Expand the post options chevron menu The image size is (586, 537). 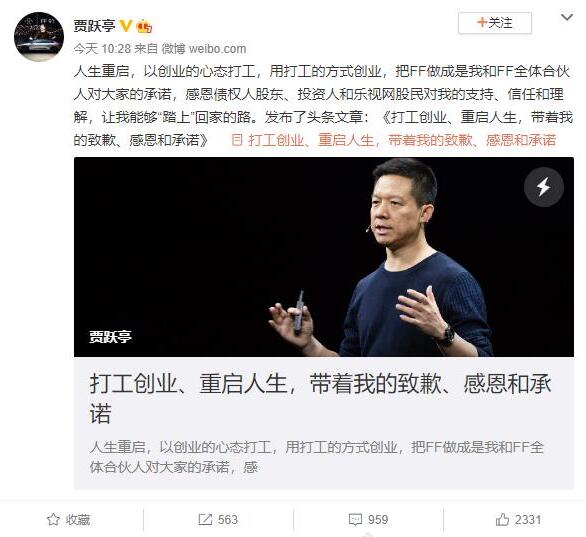pyautogui.click(x=567, y=17)
